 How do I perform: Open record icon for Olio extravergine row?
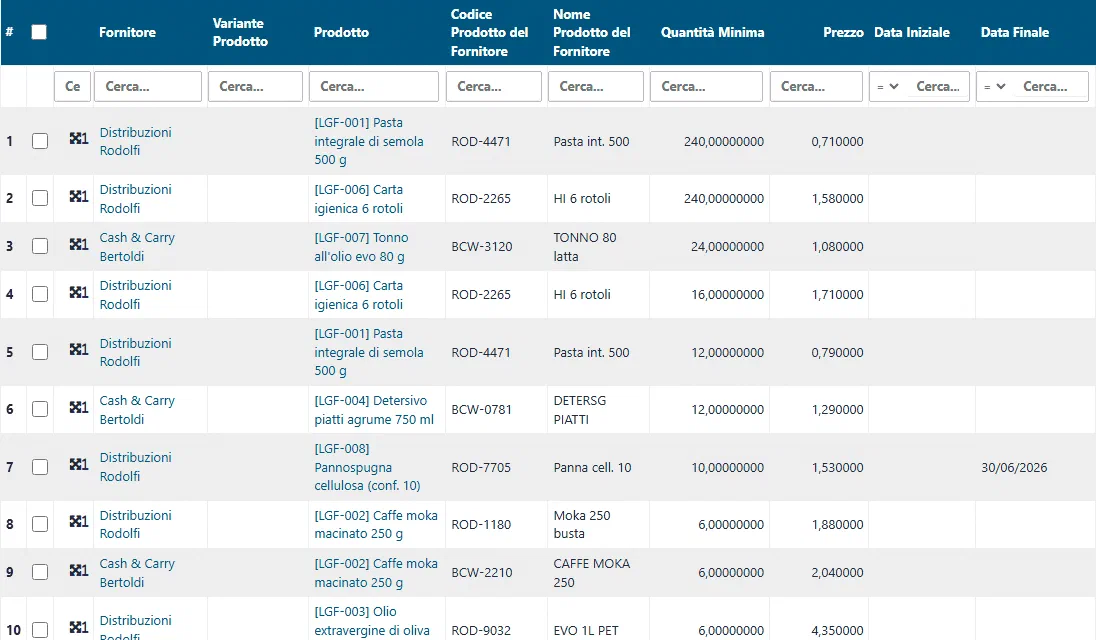click(78, 627)
